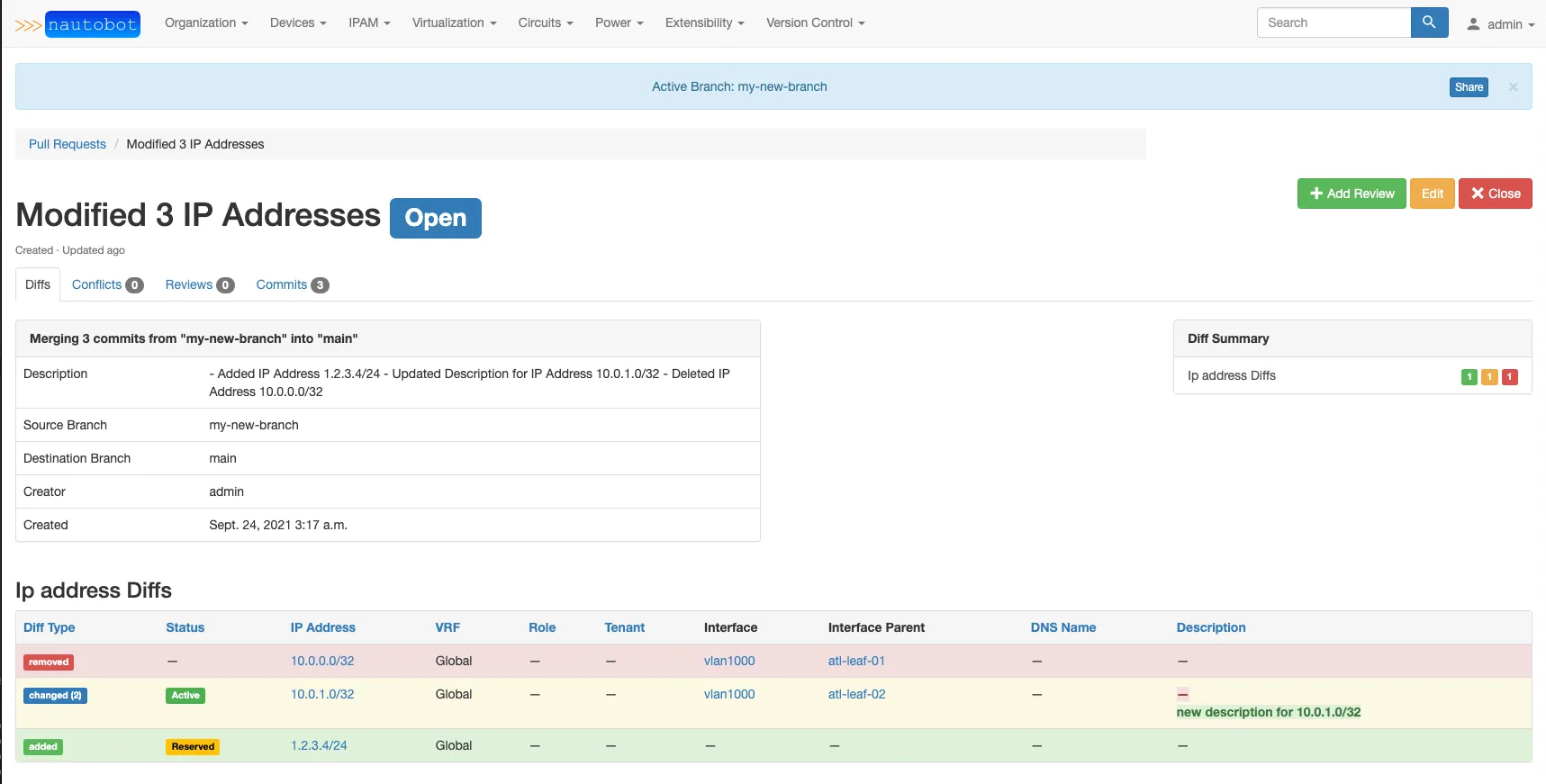
Task: Switch to the Commits tab
Action: (x=292, y=285)
